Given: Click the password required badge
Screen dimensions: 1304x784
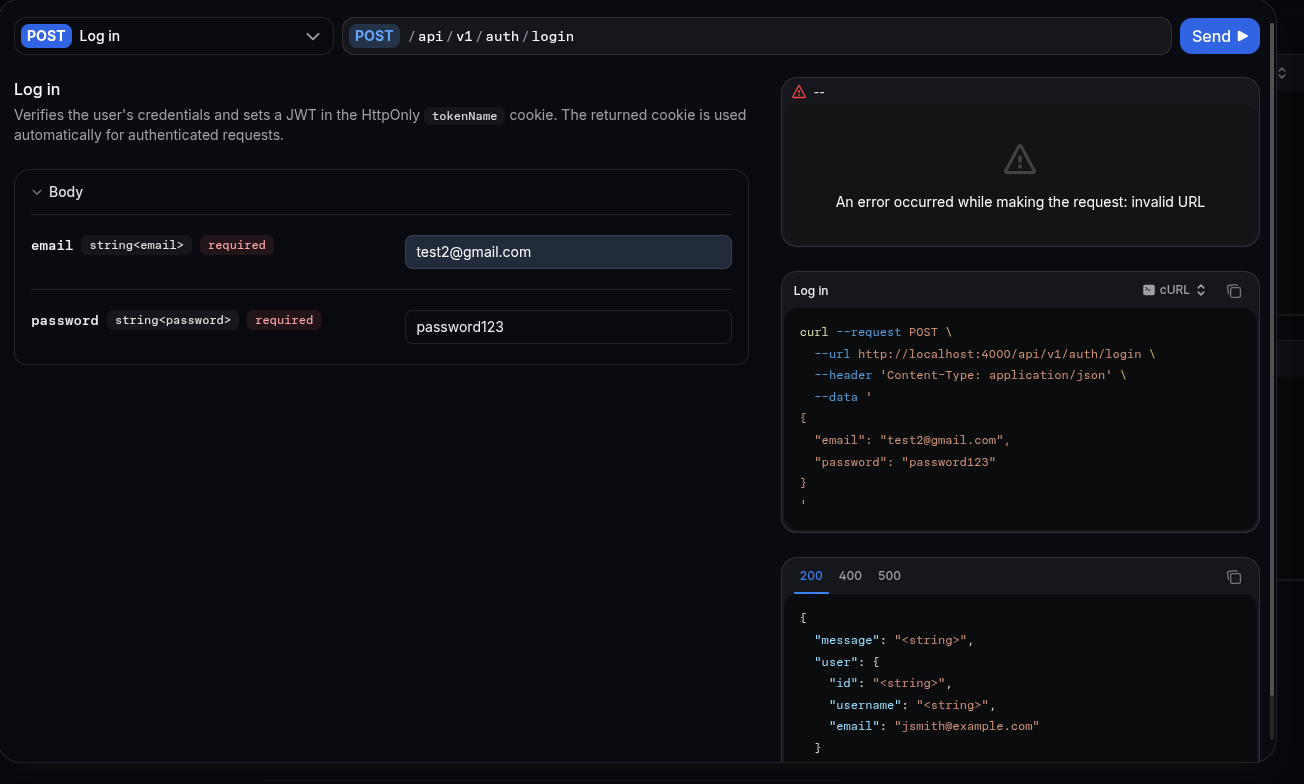Looking at the screenshot, I should (284, 320).
